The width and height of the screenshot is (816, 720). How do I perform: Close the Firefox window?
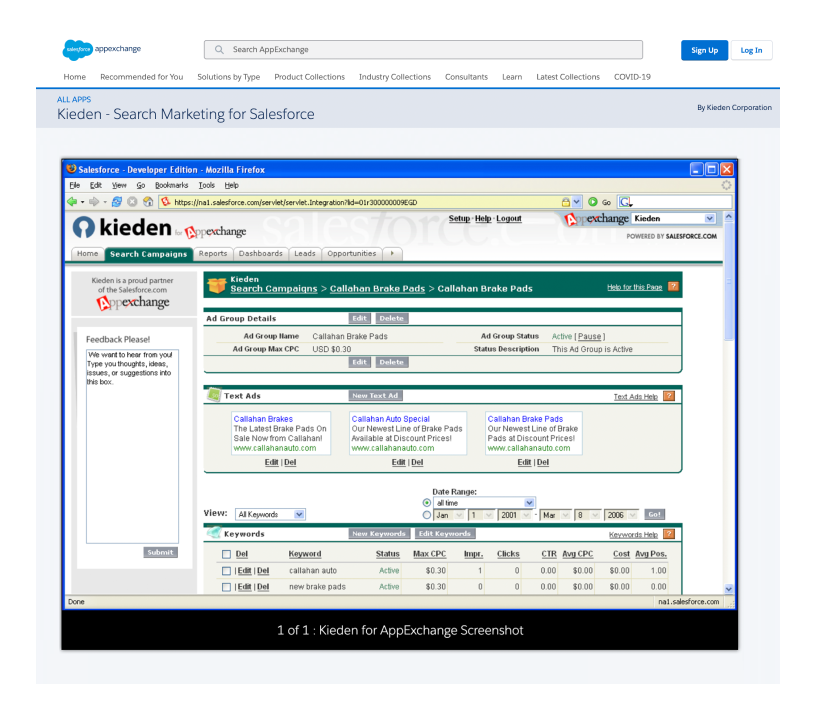coord(726,169)
